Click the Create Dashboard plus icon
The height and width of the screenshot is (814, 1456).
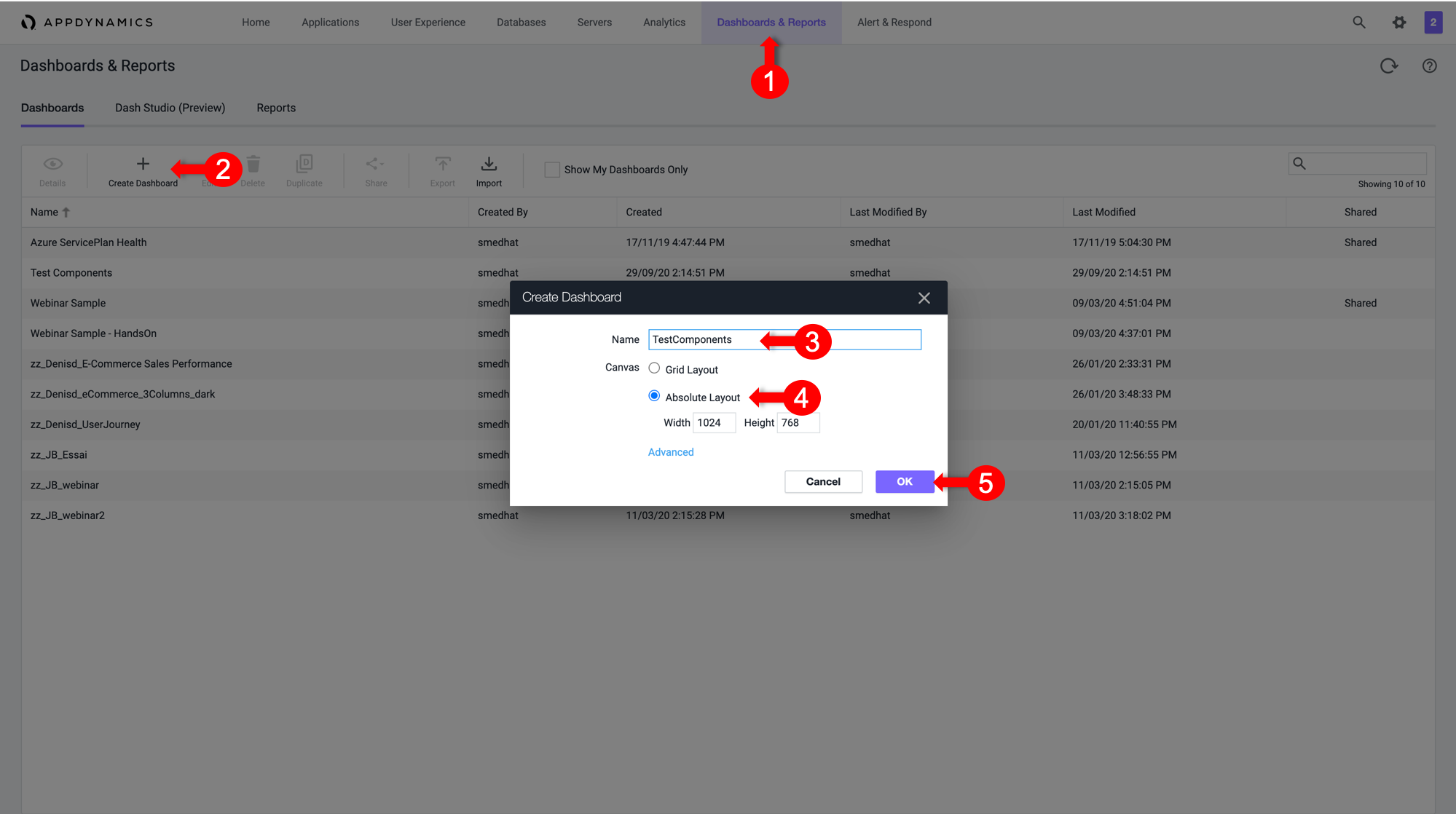tap(143, 164)
